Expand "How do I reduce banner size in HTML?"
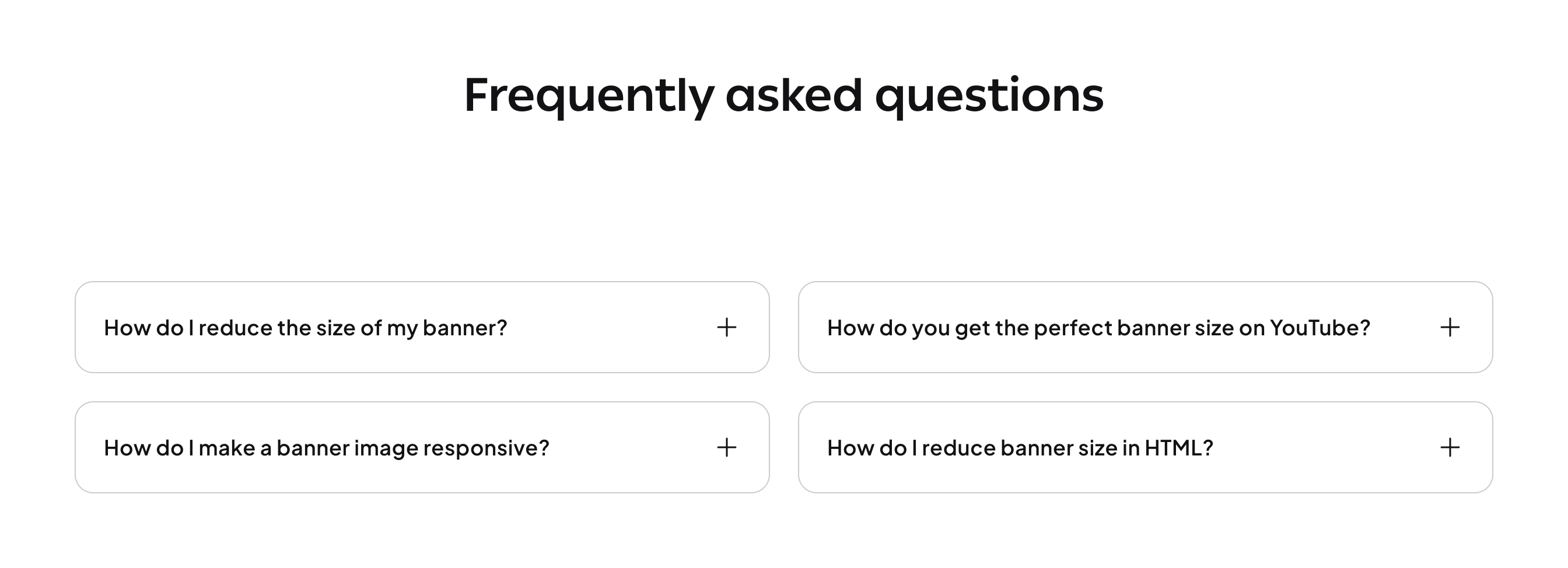 click(1144, 447)
